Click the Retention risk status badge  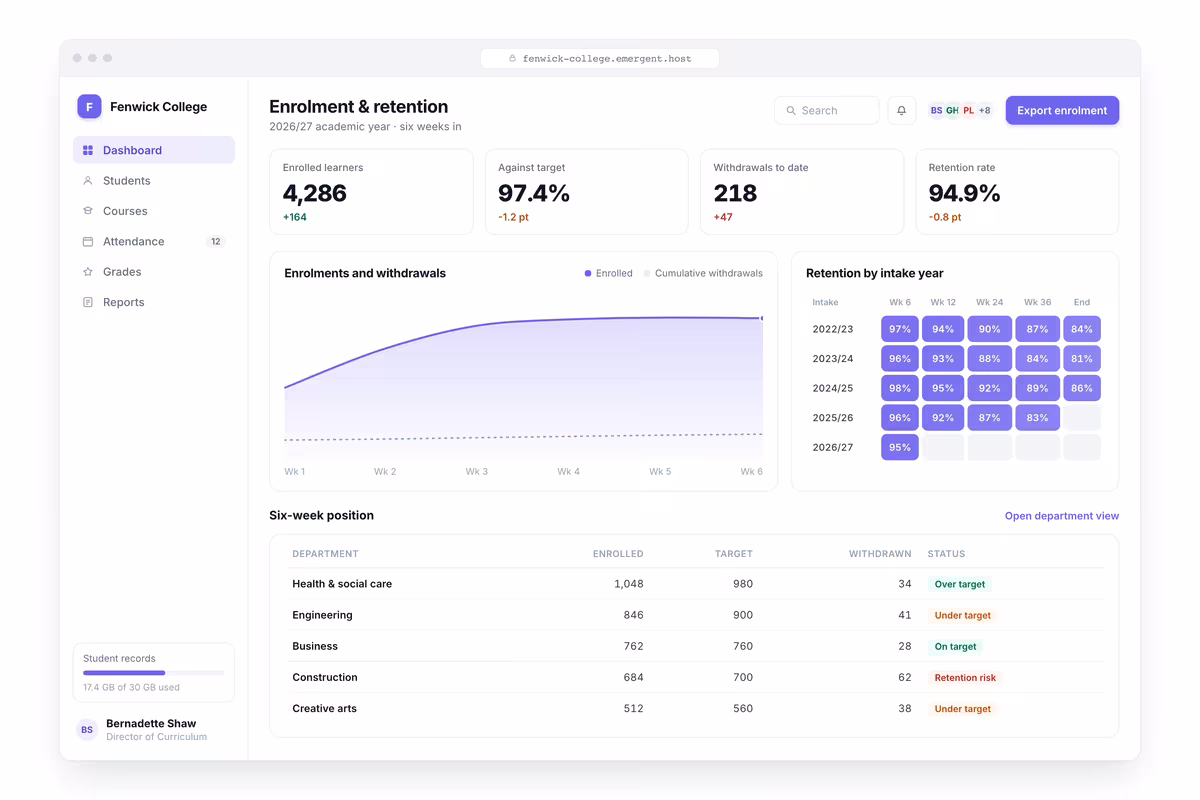click(x=965, y=678)
